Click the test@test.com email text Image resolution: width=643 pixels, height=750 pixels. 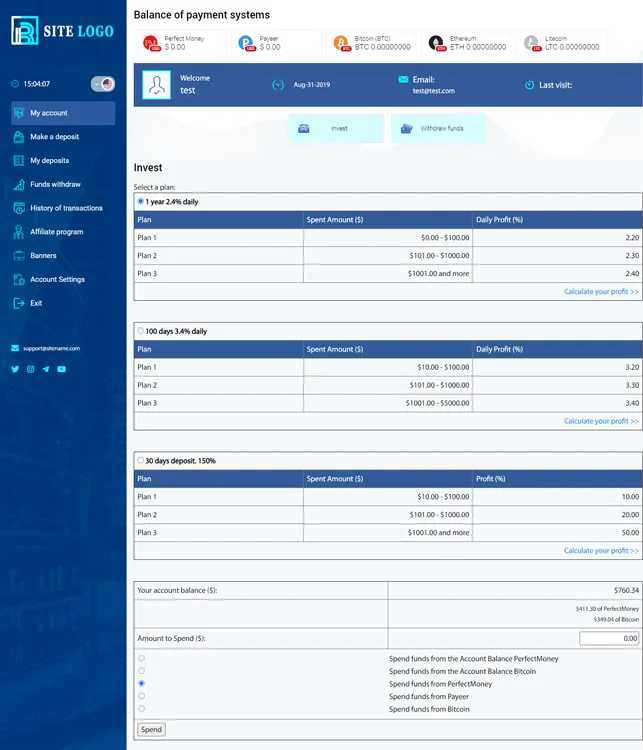pos(434,91)
